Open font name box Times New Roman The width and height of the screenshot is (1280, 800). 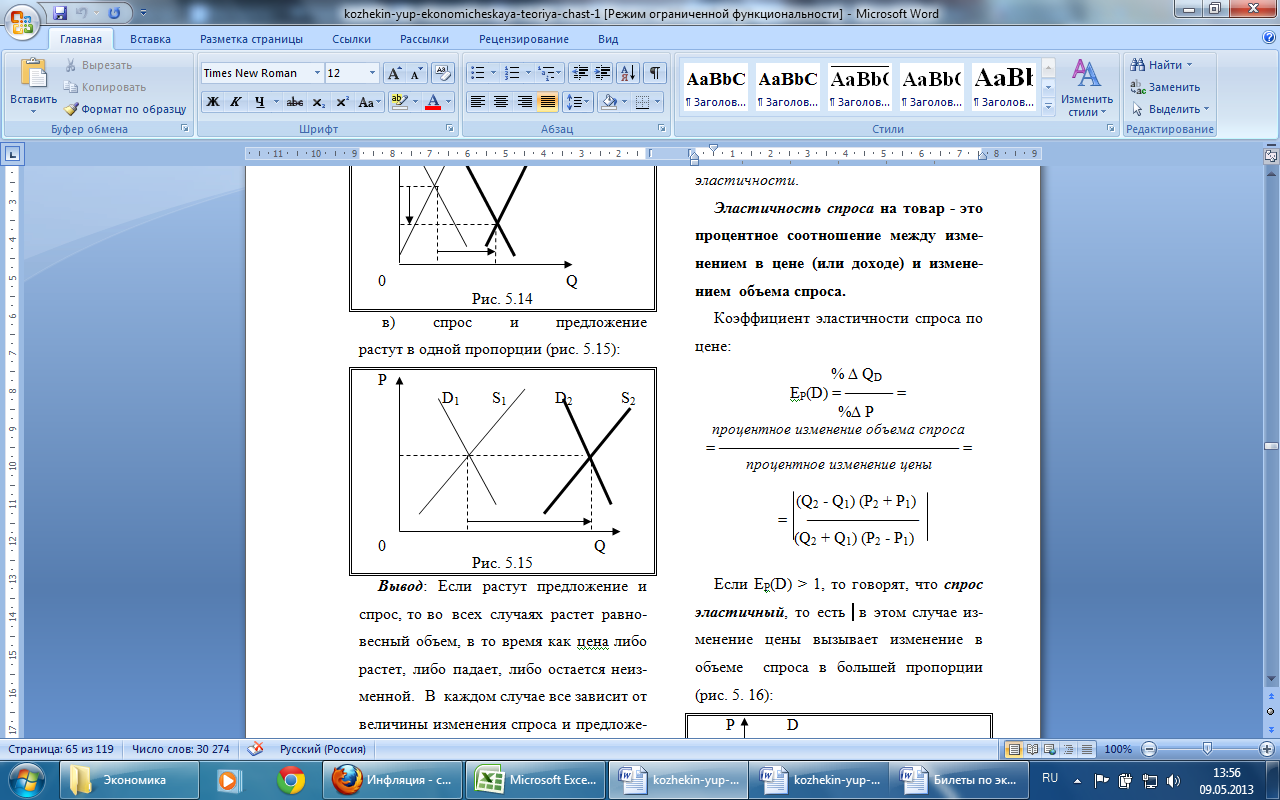[262, 73]
